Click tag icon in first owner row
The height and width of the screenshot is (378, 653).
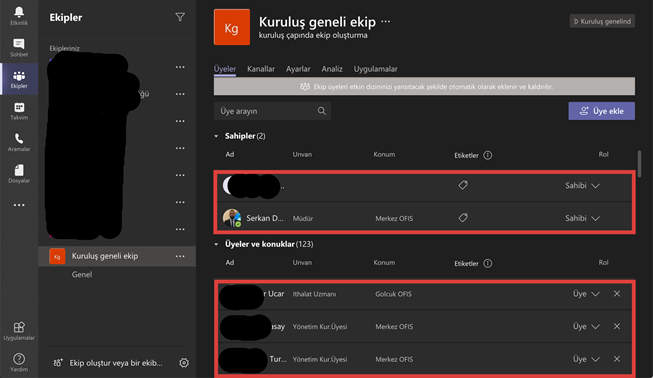click(463, 185)
